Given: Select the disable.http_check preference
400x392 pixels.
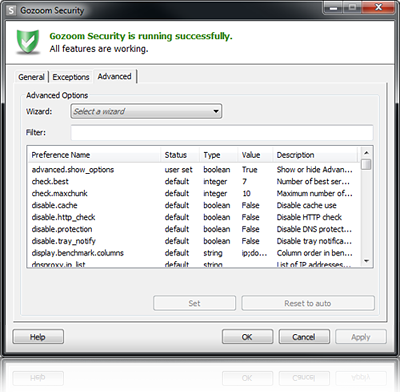Looking at the screenshot, I should pyautogui.click(x=194, y=217).
